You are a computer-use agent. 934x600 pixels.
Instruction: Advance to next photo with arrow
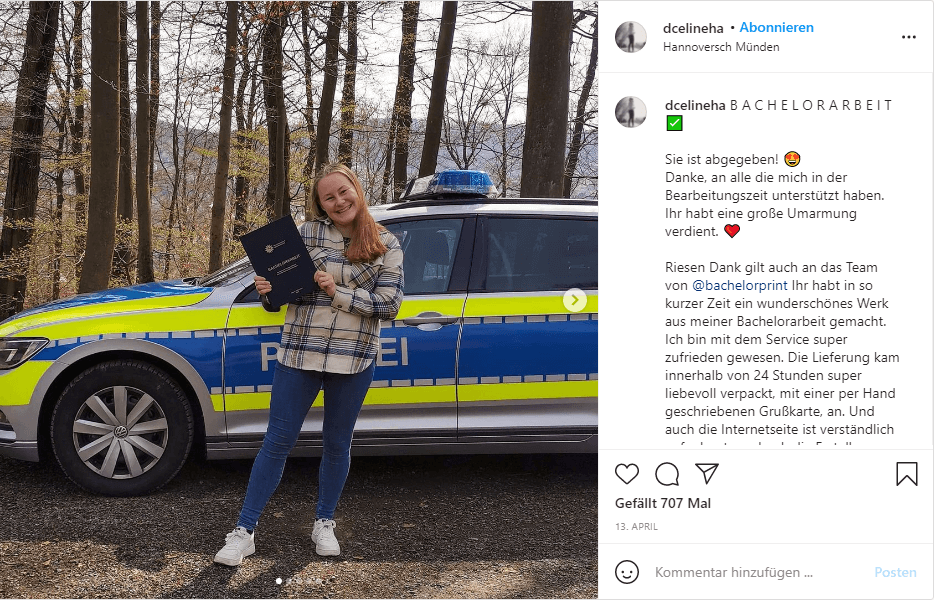point(575,300)
